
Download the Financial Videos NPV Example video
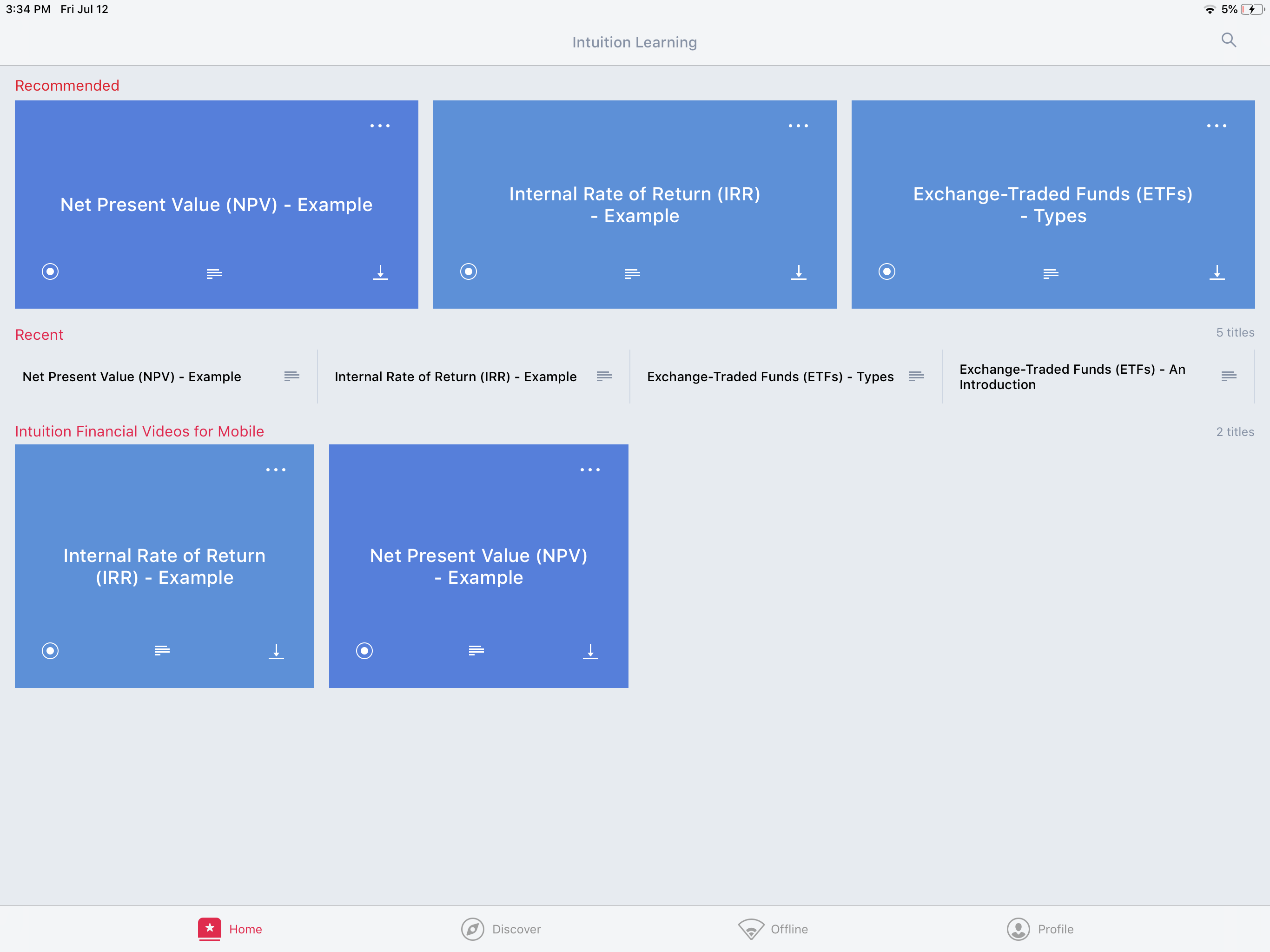tap(590, 651)
